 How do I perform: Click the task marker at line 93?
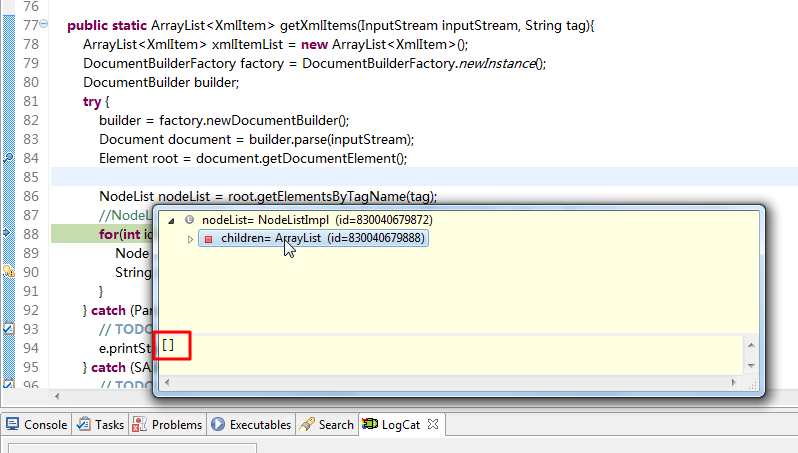pyautogui.click(x=8, y=328)
